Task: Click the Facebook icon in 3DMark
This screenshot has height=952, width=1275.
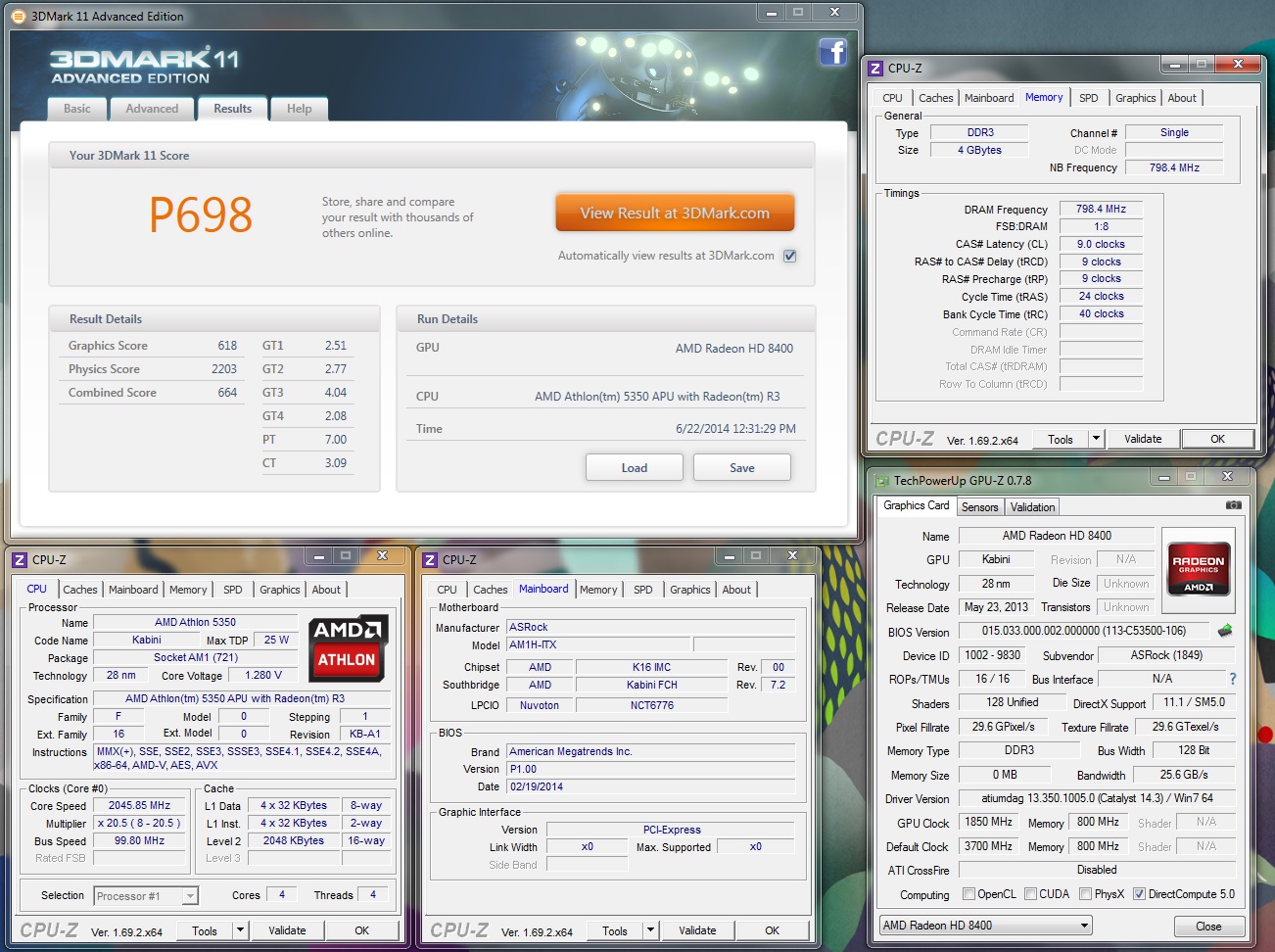Action: pyautogui.click(x=832, y=52)
